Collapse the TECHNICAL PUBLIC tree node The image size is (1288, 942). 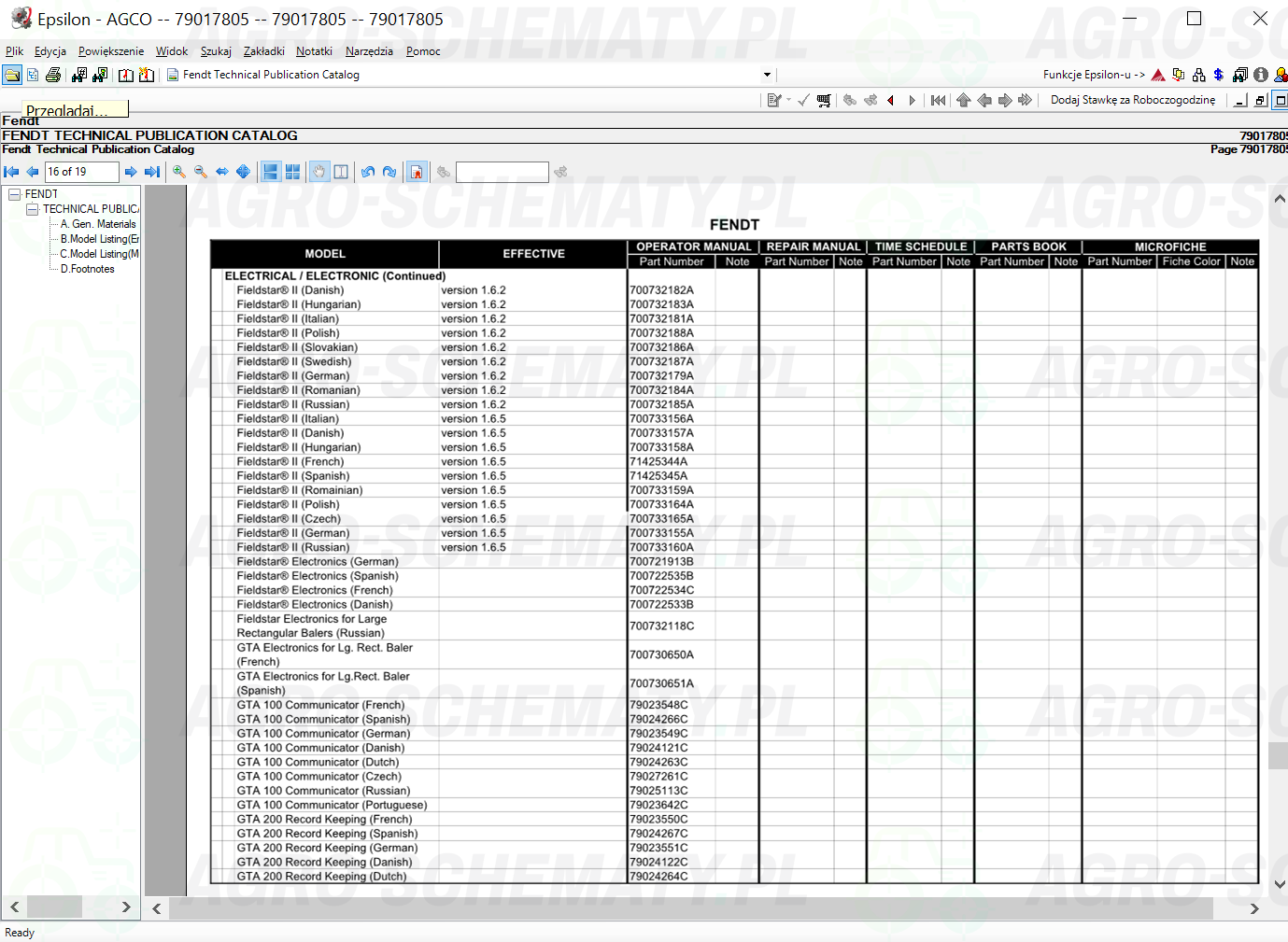[32, 209]
